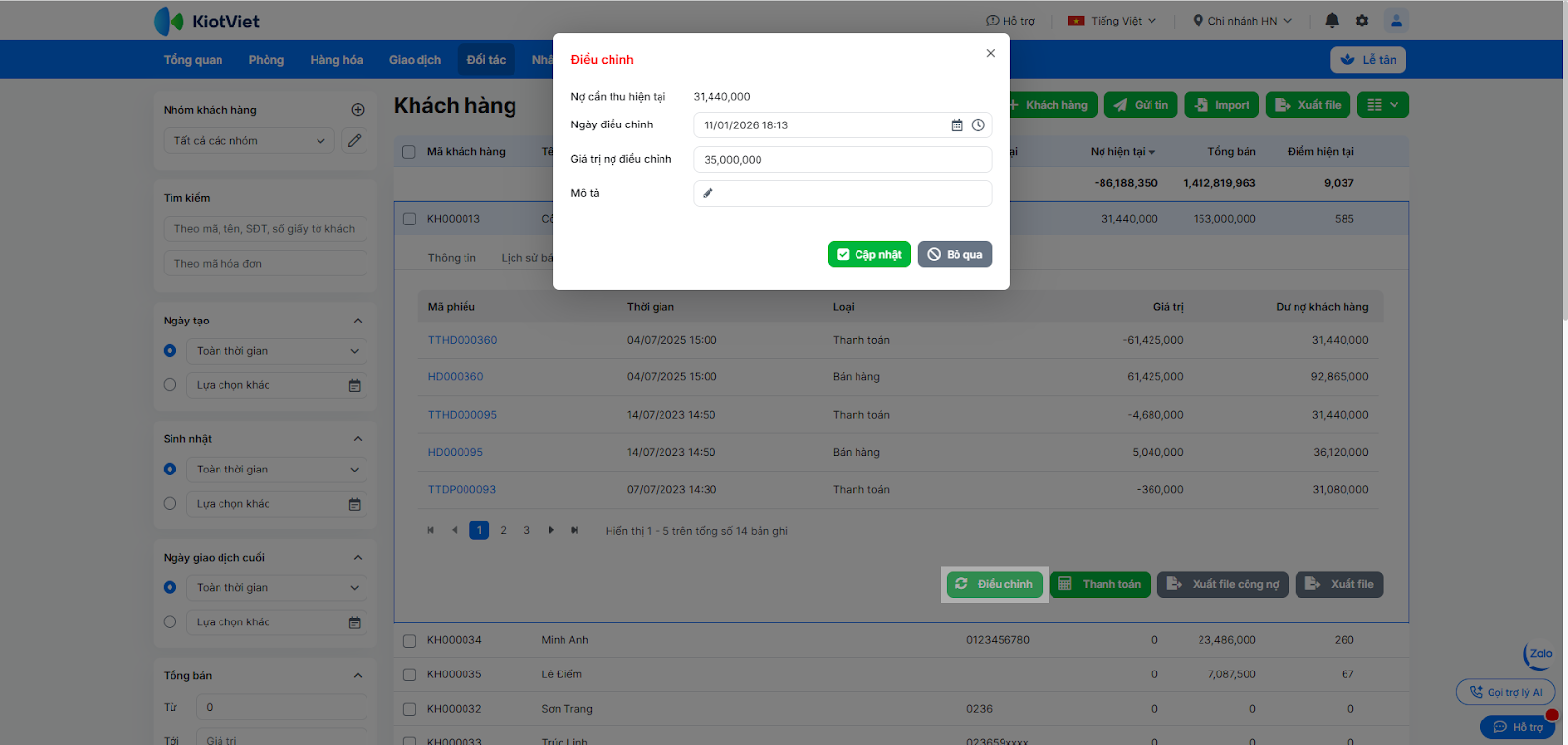
Task: Switch to the Thông tin tab
Action: (x=452, y=258)
